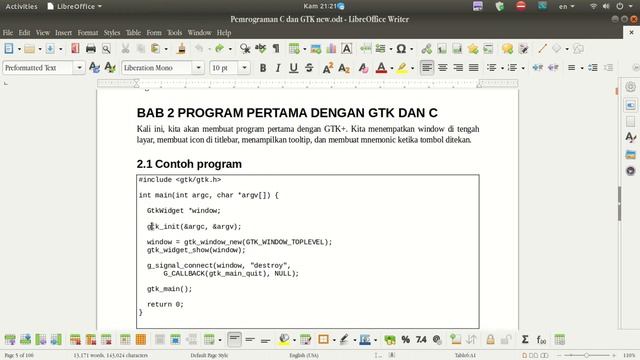Click the New document icon
Image resolution: width=640 pixels, height=360 pixels.
coord(9,49)
